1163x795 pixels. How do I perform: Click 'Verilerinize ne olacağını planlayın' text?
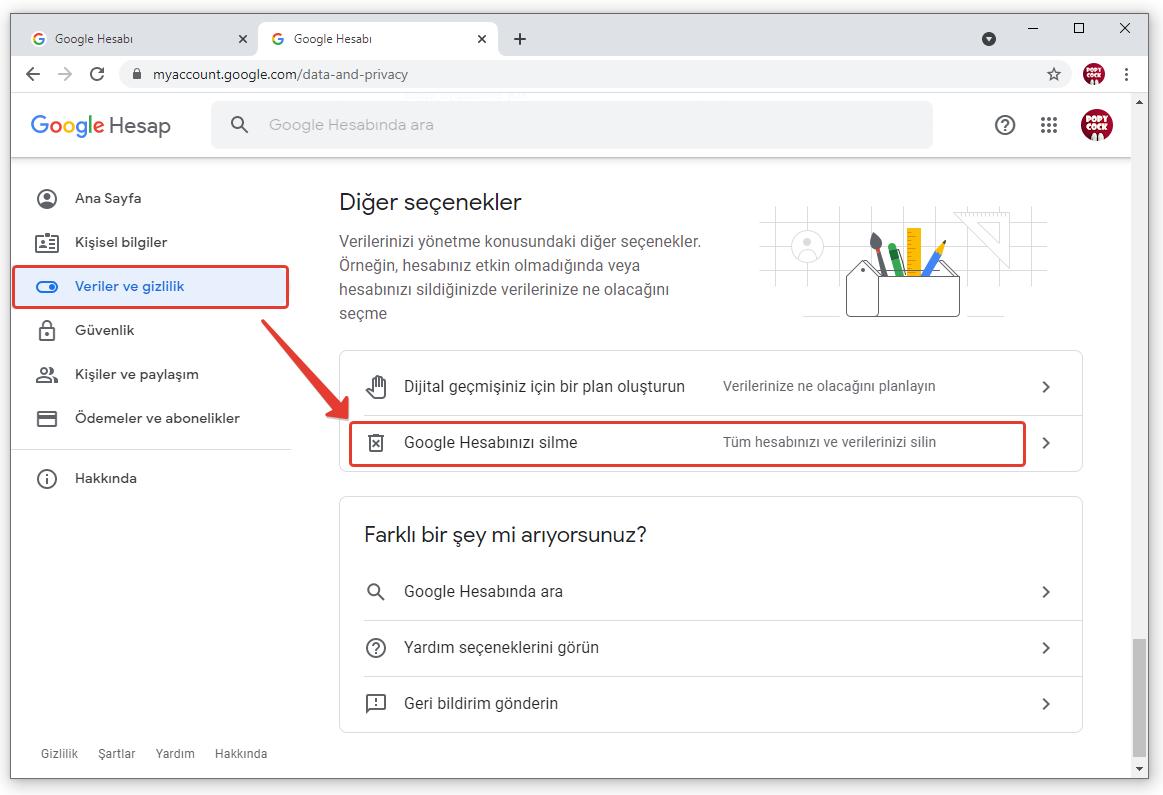click(828, 386)
